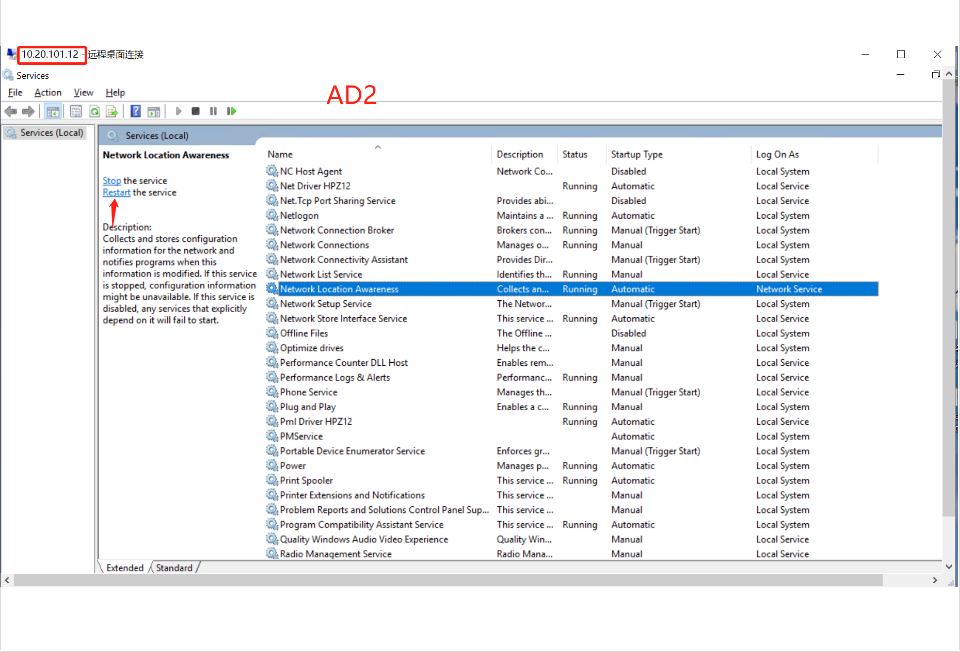Select Problem Reports and Solutions Control Panel row
The image size is (960, 652).
coord(572,509)
